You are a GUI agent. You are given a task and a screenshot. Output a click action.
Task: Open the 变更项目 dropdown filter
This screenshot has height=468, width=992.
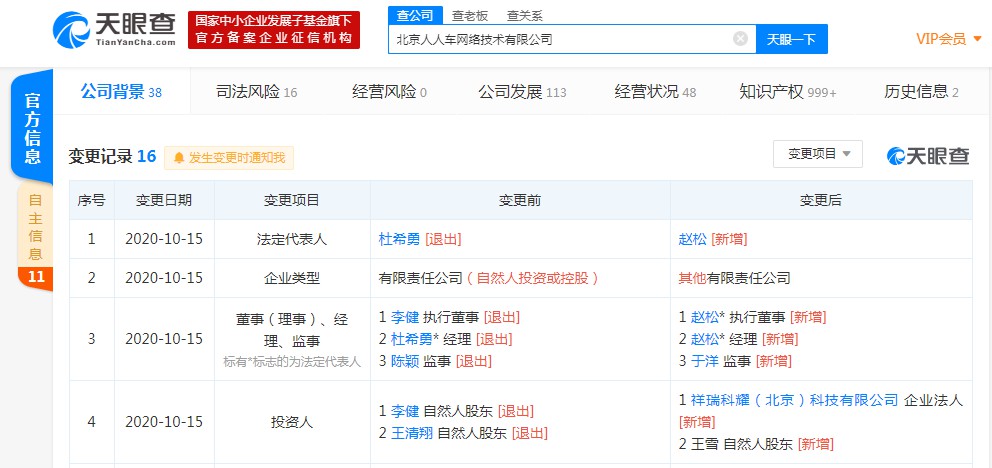pos(817,154)
